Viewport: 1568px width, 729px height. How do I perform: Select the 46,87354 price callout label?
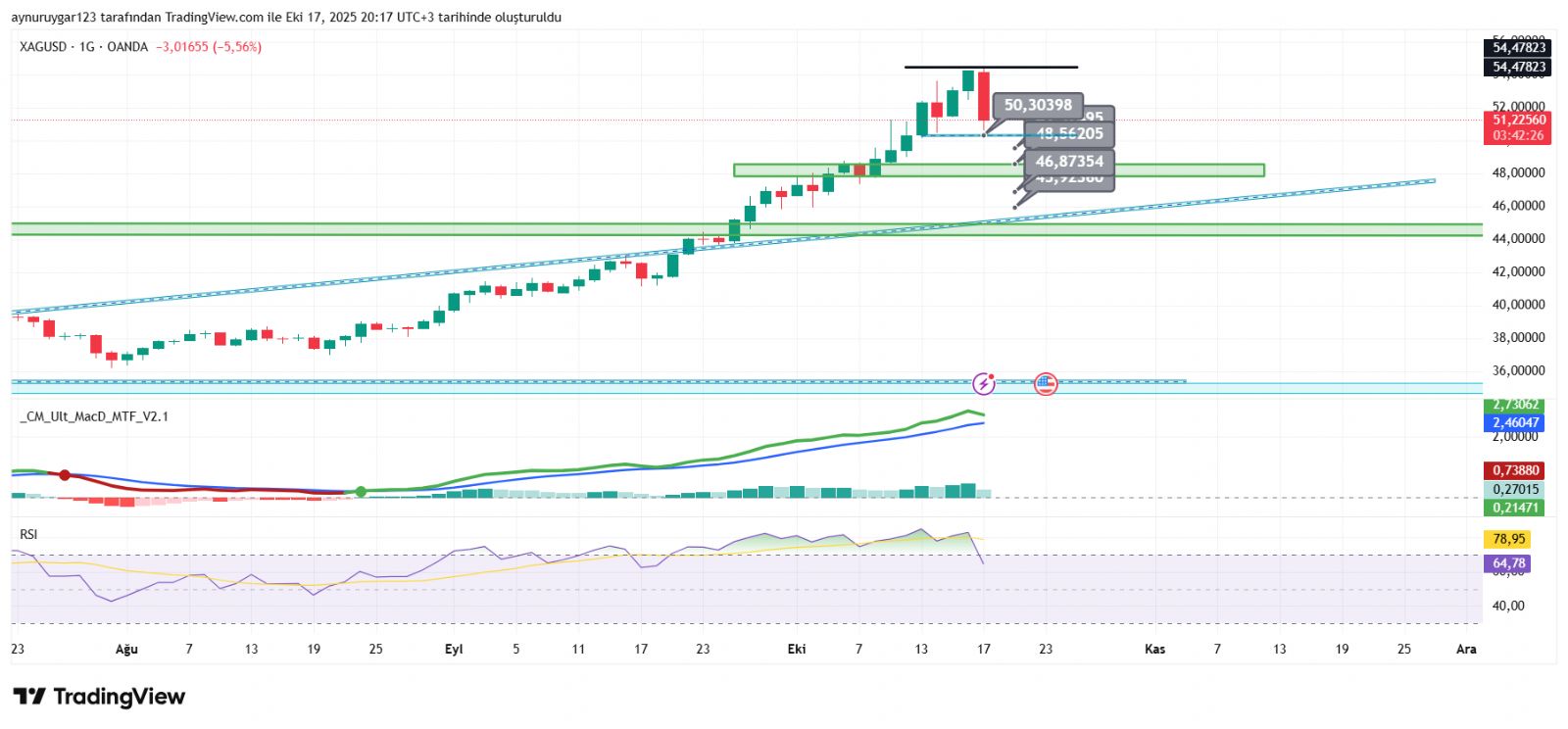[x=1068, y=161]
